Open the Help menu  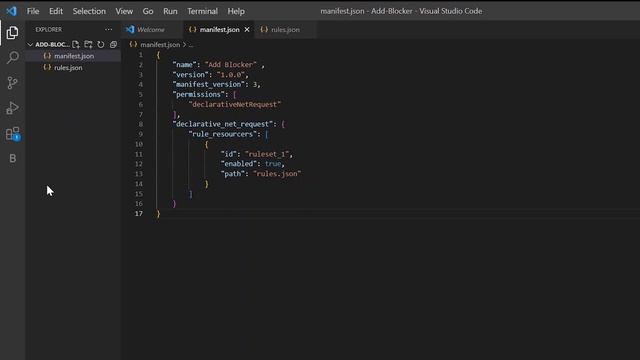pos(236,11)
